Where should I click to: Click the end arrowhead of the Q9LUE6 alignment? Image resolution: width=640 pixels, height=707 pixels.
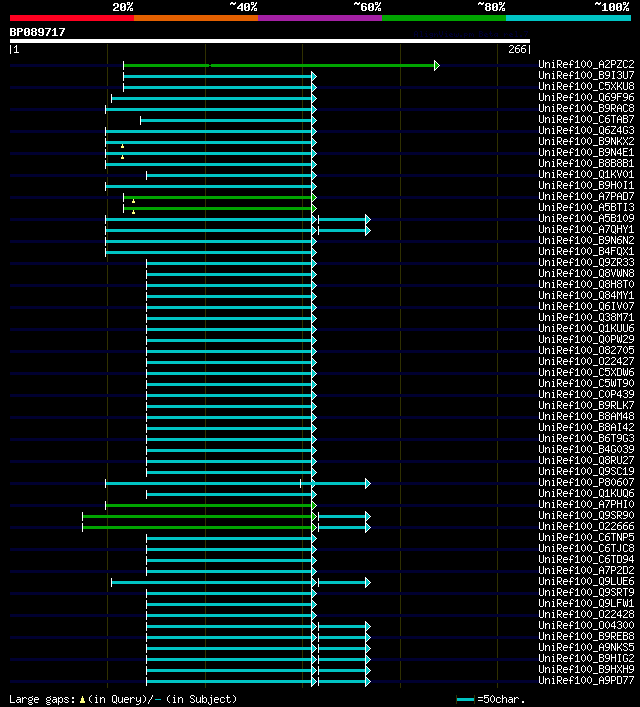coord(368,583)
